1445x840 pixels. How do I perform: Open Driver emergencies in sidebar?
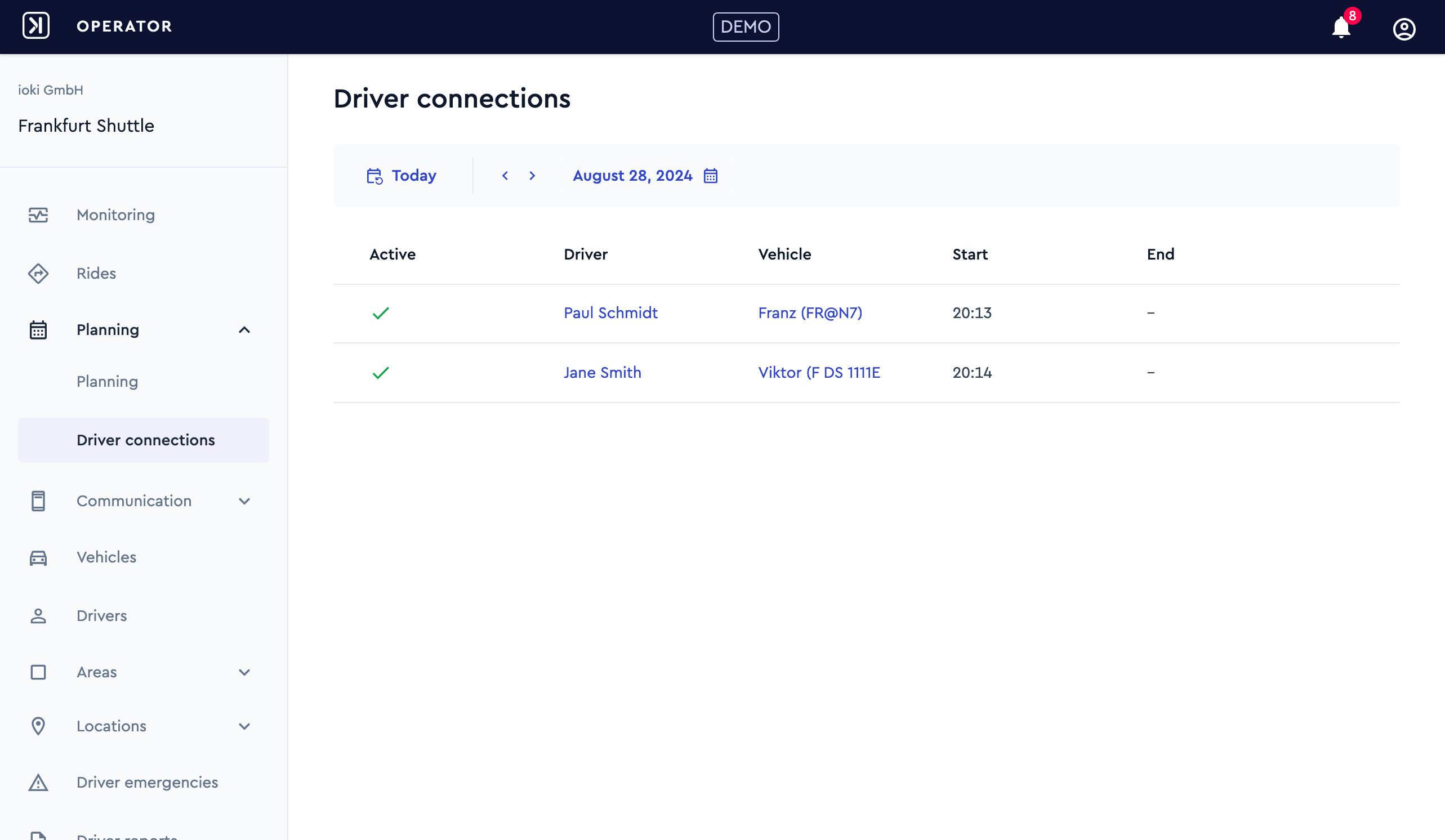tap(148, 782)
